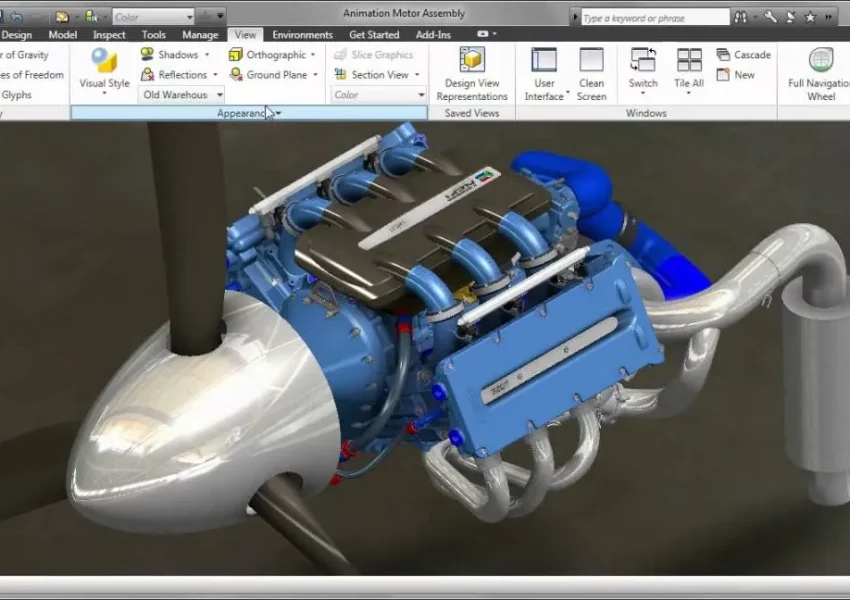Select the Orthographic view icon
Viewport: 850px width, 600px height.
[236, 54]
